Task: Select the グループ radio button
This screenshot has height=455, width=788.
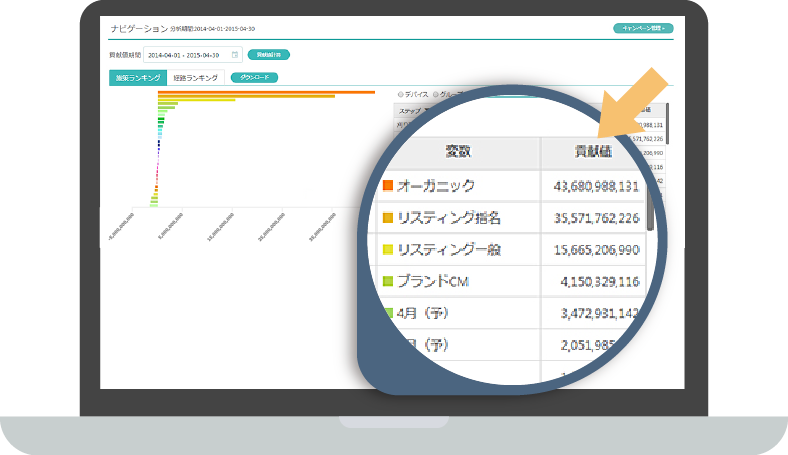Action: point(436,94)
